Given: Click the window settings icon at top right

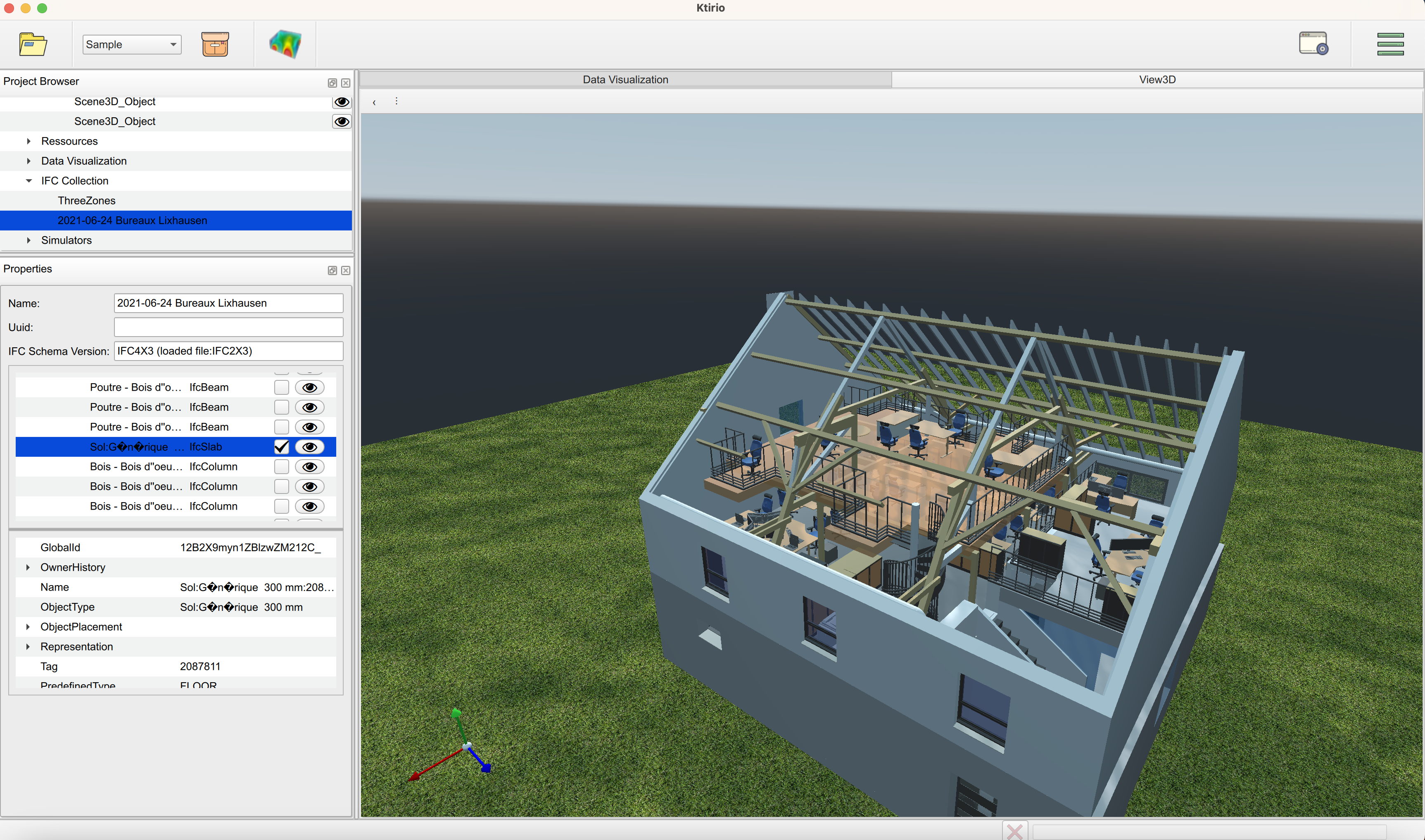Looking at the screenshot, I should coord(1313,44).
